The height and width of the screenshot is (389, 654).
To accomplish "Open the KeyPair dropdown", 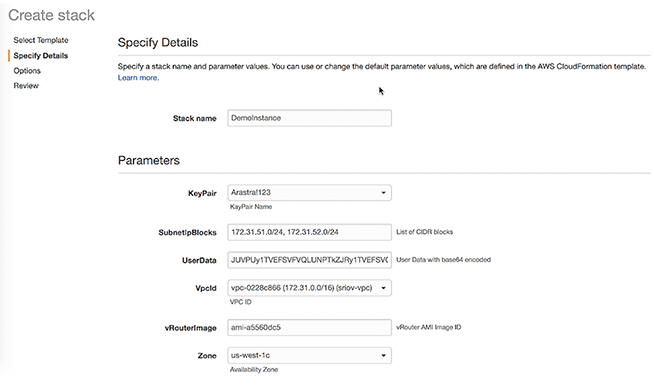I will point(309,193).
